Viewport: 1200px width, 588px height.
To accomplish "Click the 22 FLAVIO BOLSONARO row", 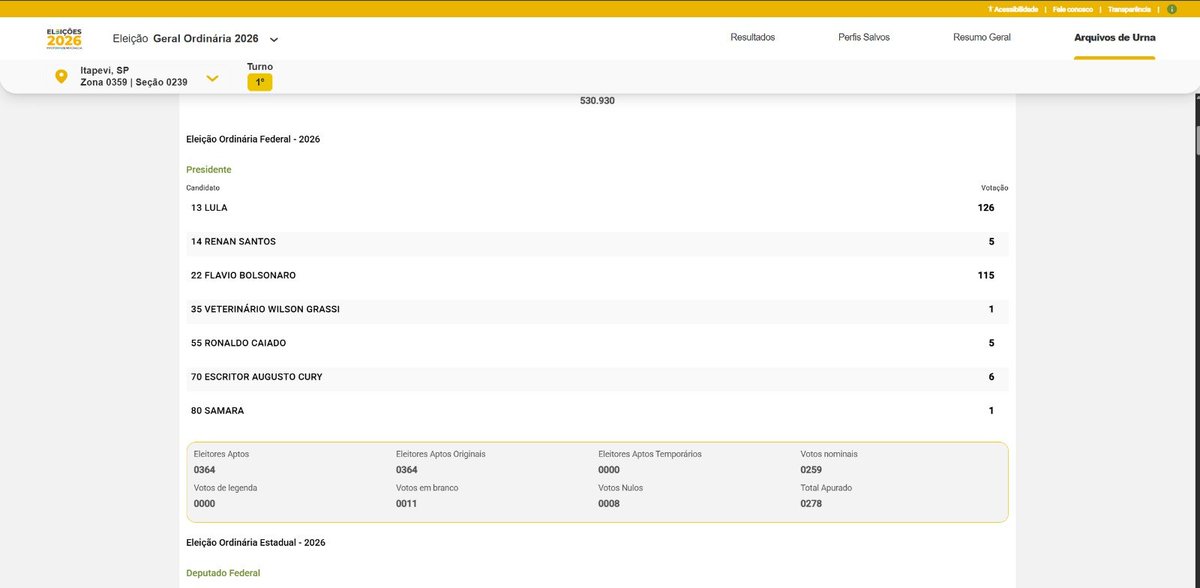I will (x=597, y=276).
